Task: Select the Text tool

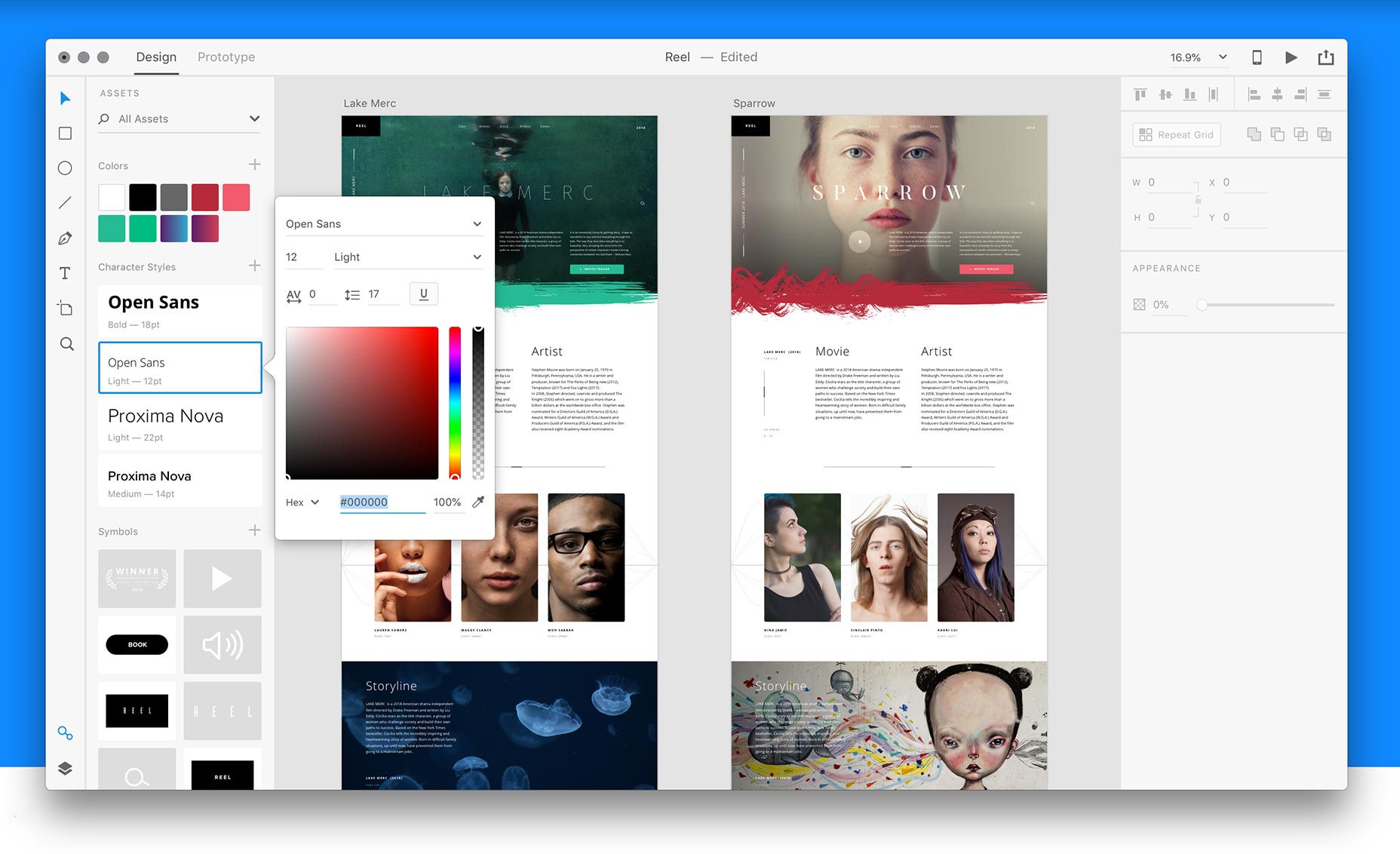Action: pyautogui.click(x=66, y=273)
